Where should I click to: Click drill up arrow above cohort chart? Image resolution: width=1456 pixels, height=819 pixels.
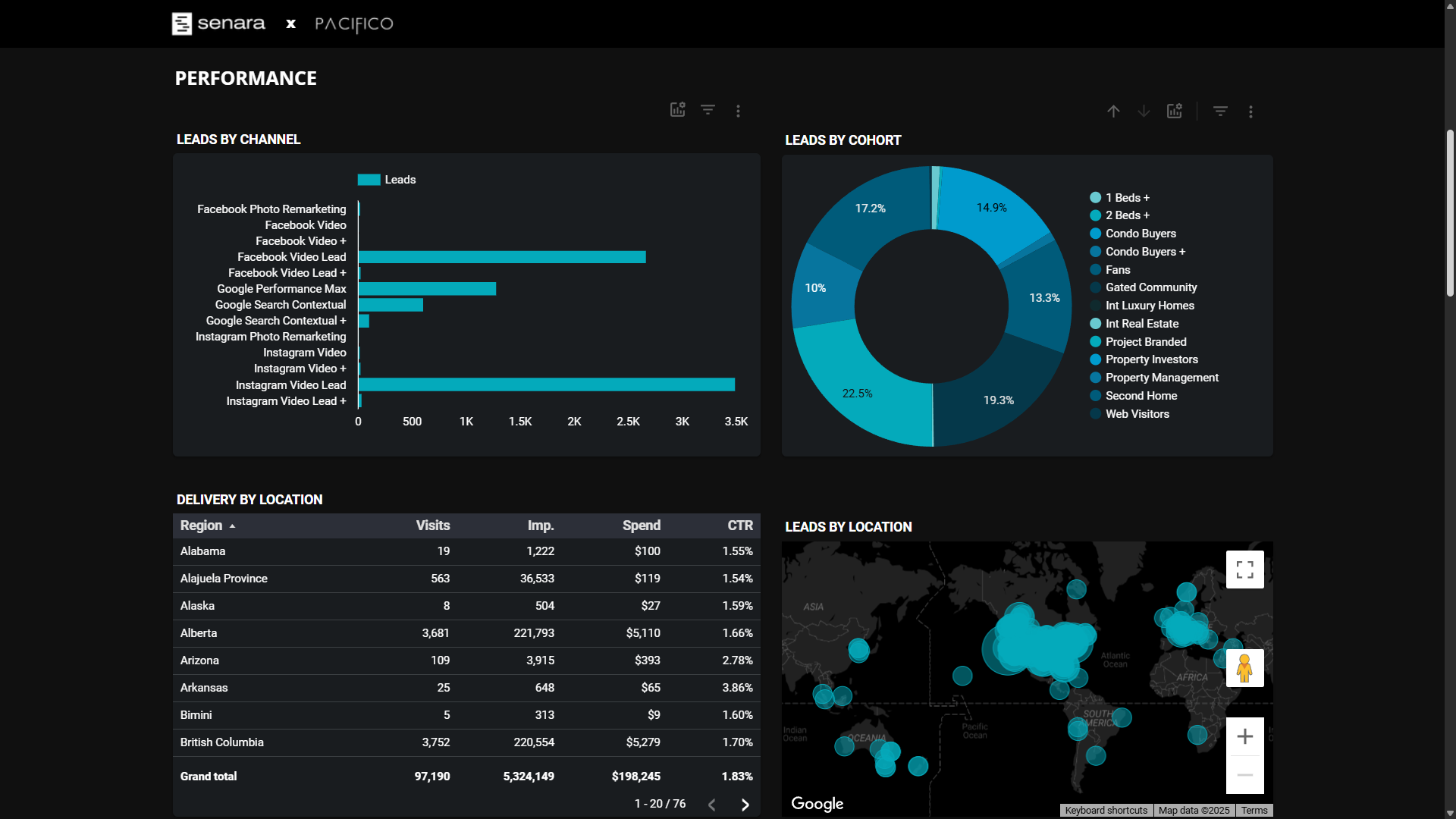coord(1113,111)
